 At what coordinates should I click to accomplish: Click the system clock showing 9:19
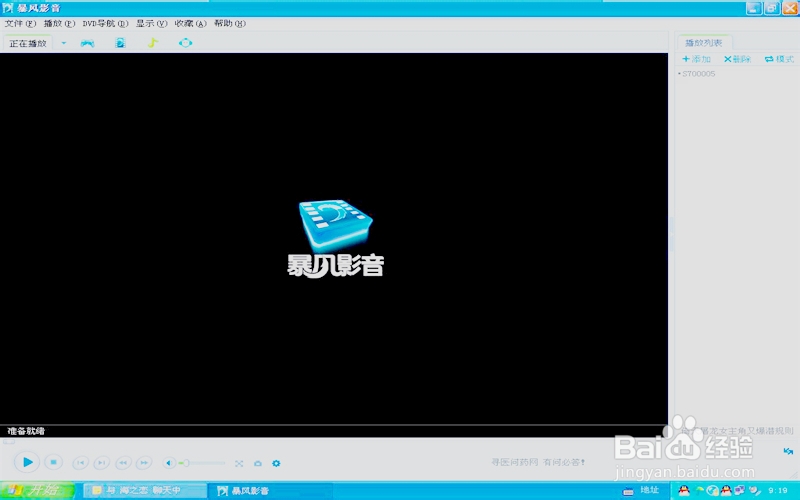pos(778,490)
